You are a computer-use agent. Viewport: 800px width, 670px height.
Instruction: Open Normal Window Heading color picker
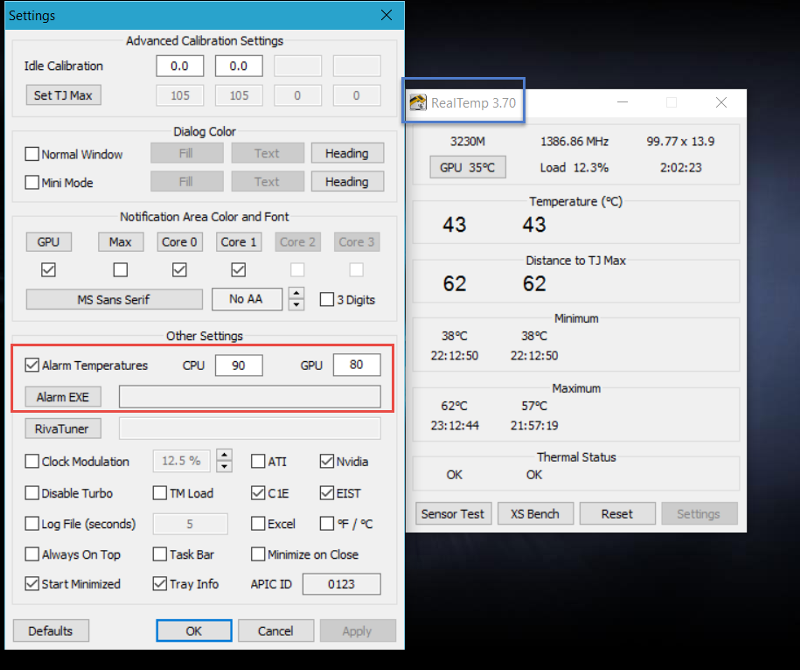pyautogui.click(x=347, y=153)
